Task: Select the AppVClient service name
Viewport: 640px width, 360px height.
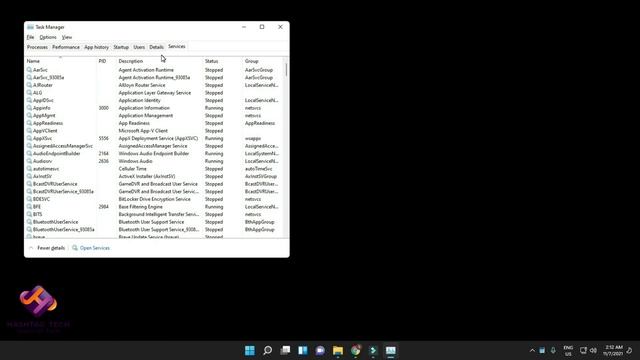Action: (x=45, y=131)
